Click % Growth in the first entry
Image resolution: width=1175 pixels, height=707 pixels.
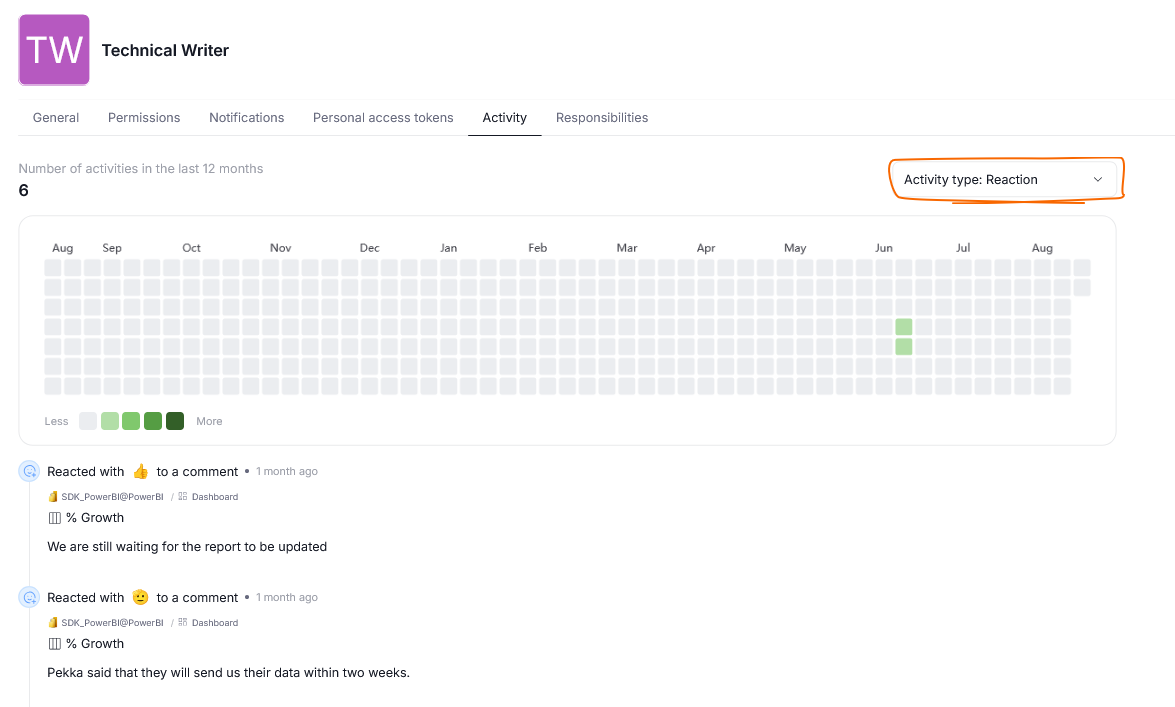pos(95,517)
